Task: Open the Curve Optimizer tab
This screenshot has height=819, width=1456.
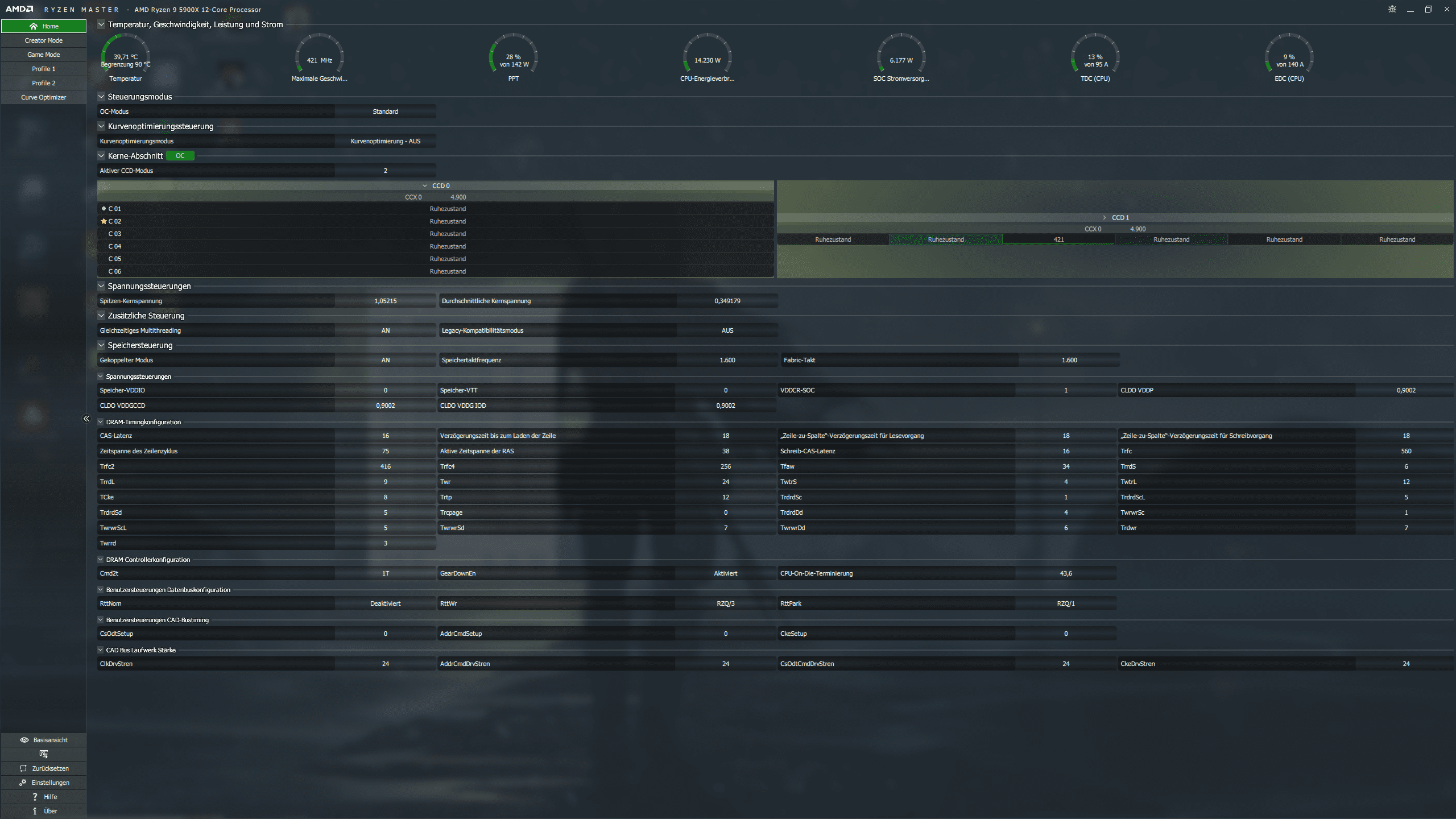Action: click(x=44, y=97)
